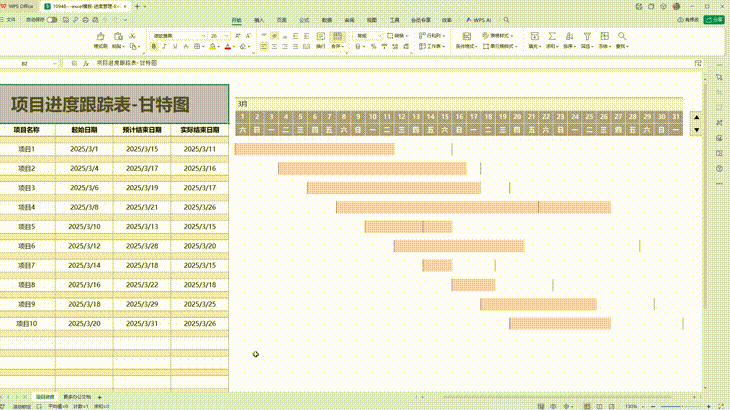Click the Find (查找) magnifier icon
The image size is (730, 410).
click(x=620, y=36)
